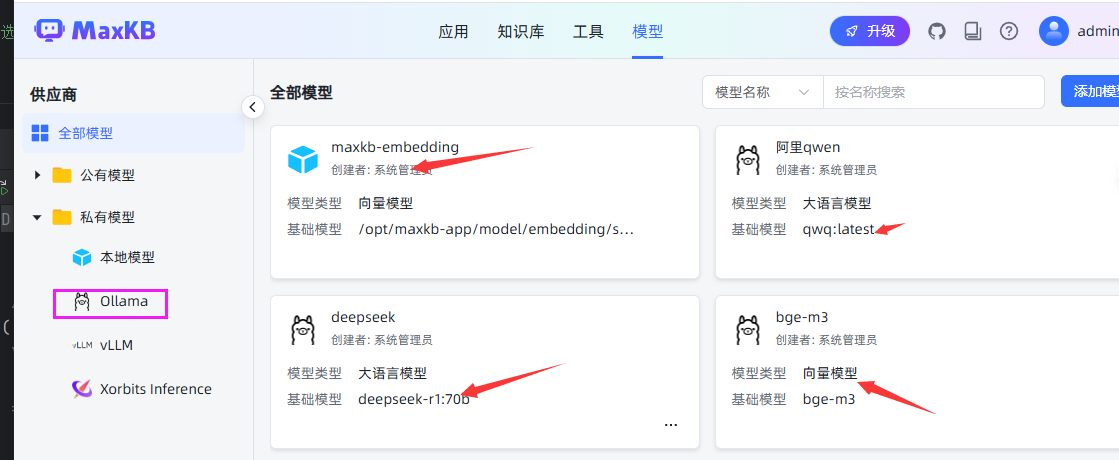
Task: Open the documentation book icon
Action: coord(973,31)
